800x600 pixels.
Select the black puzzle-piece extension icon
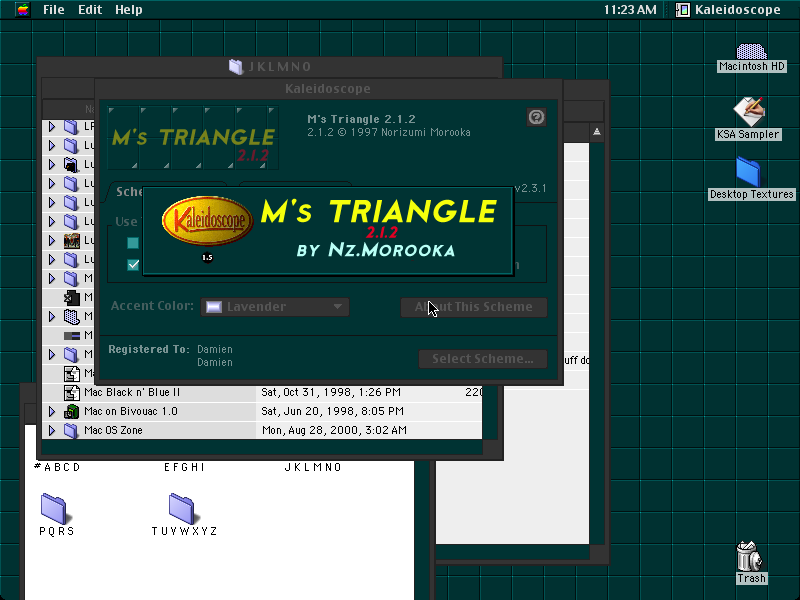pyautogui.click(x=71, y=297)
